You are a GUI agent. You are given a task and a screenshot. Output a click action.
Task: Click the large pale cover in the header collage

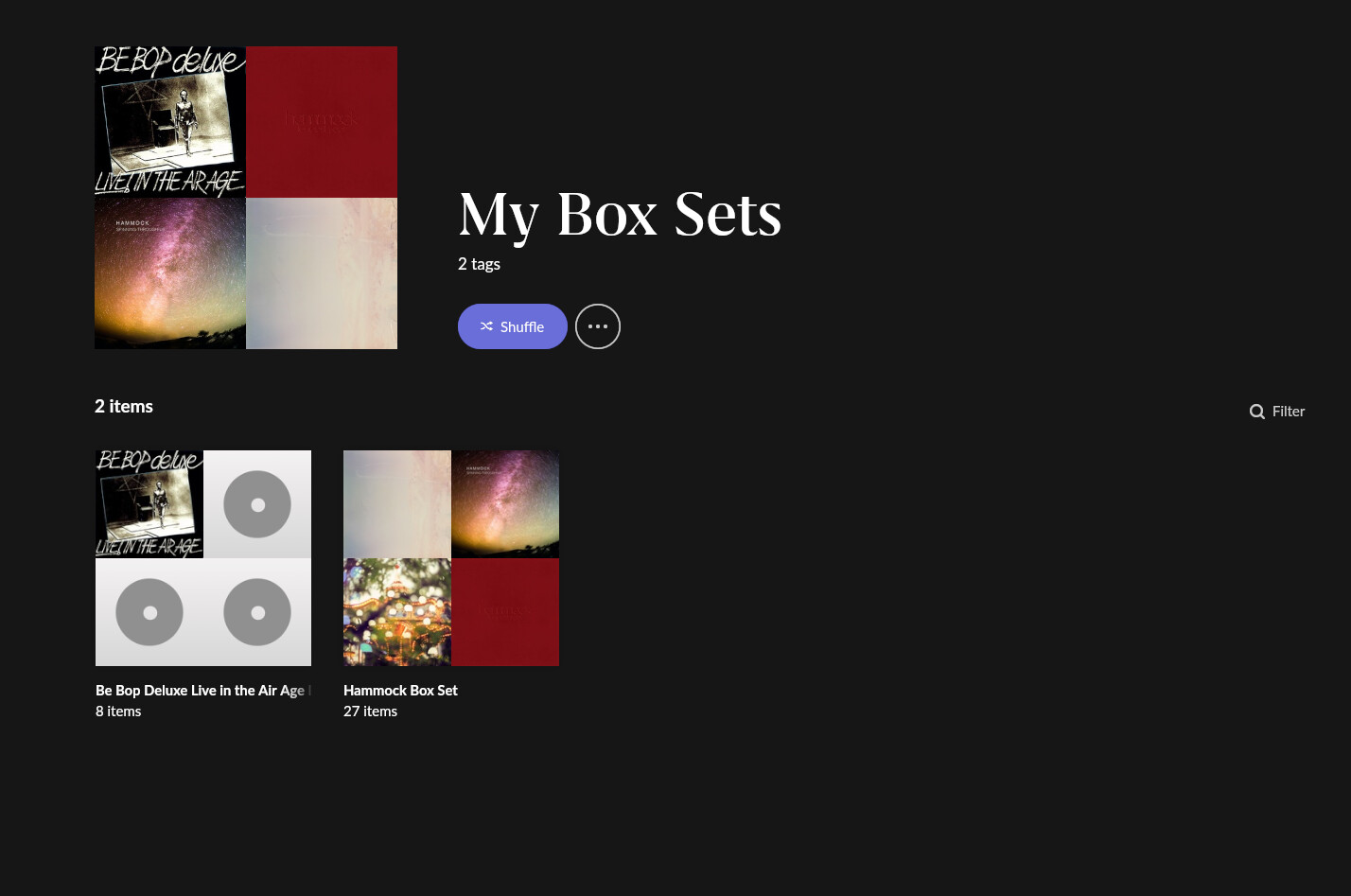pos(322,273)
